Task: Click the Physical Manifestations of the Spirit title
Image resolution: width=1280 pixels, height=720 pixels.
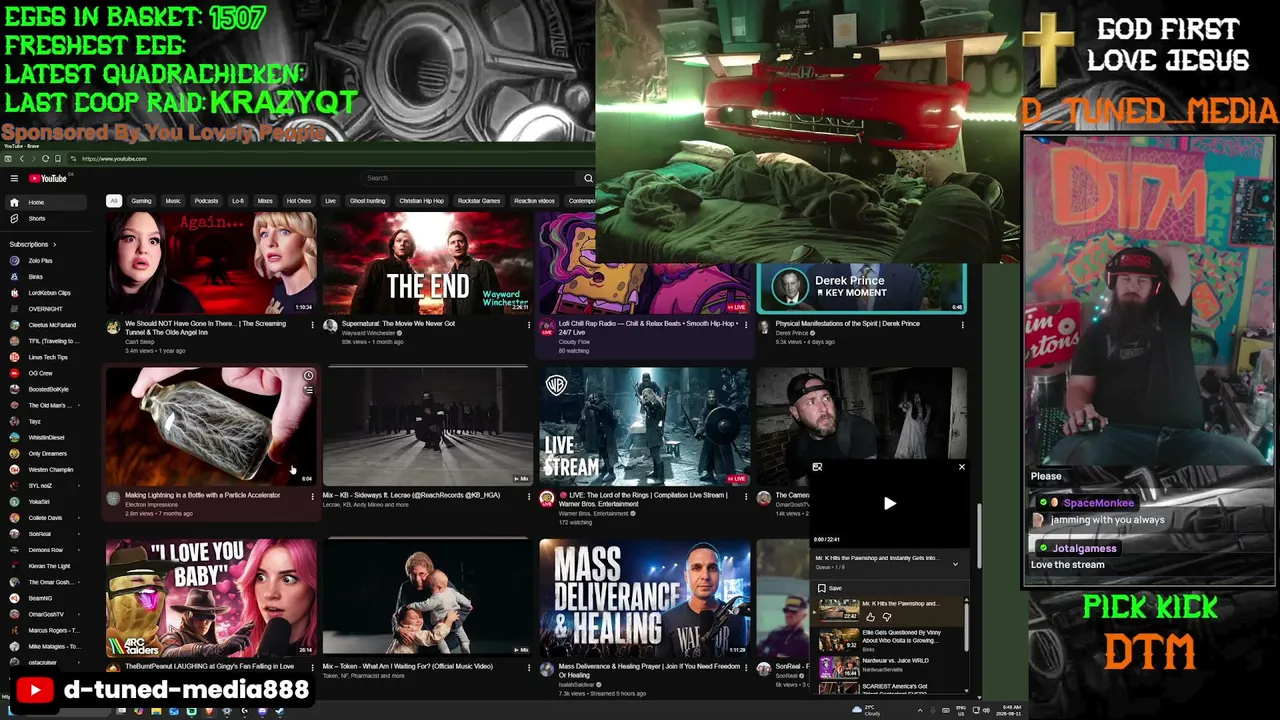Action: tap(848, 324)
